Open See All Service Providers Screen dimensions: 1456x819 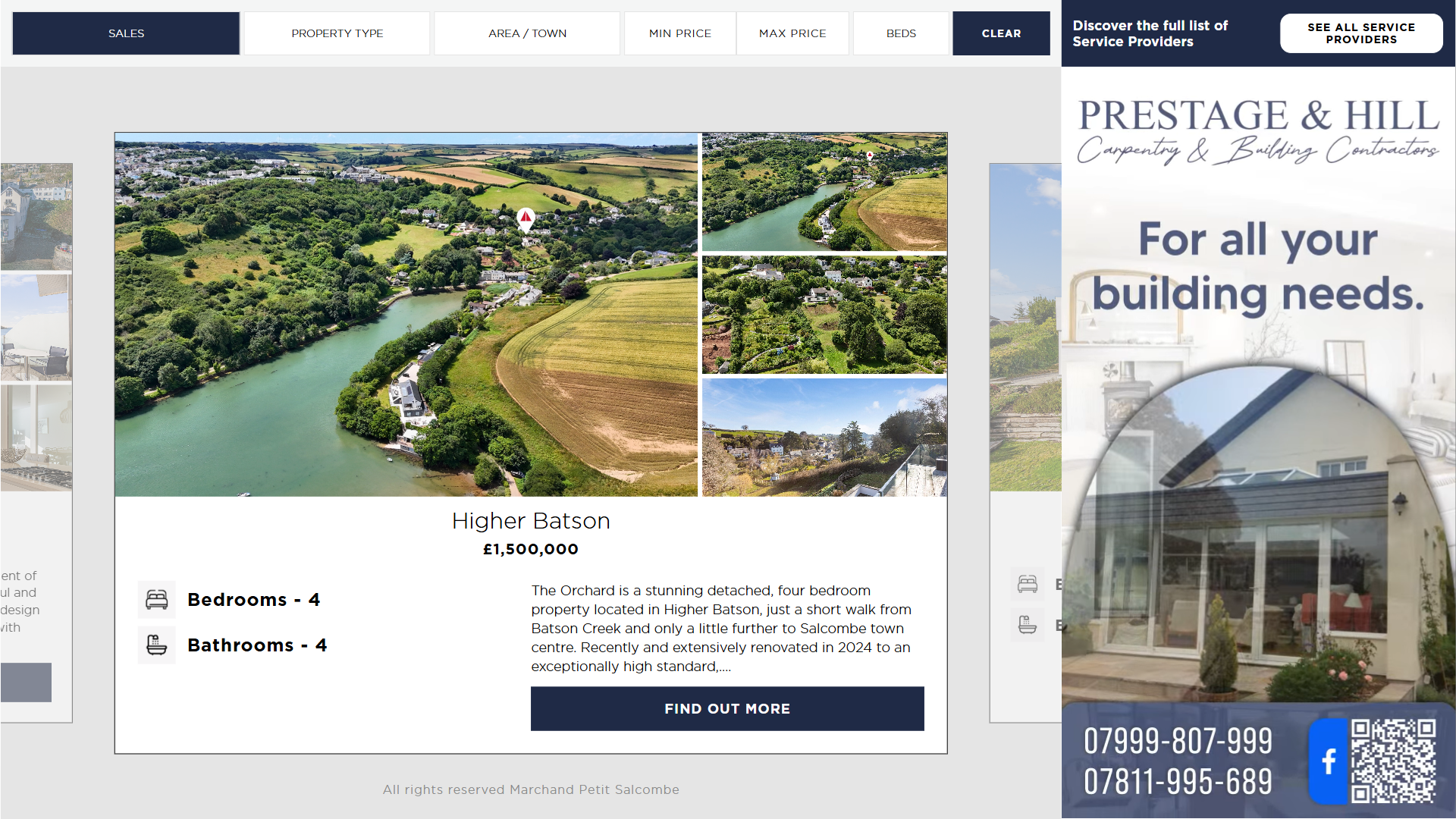pyautogui.click(x=1361, y=33)
